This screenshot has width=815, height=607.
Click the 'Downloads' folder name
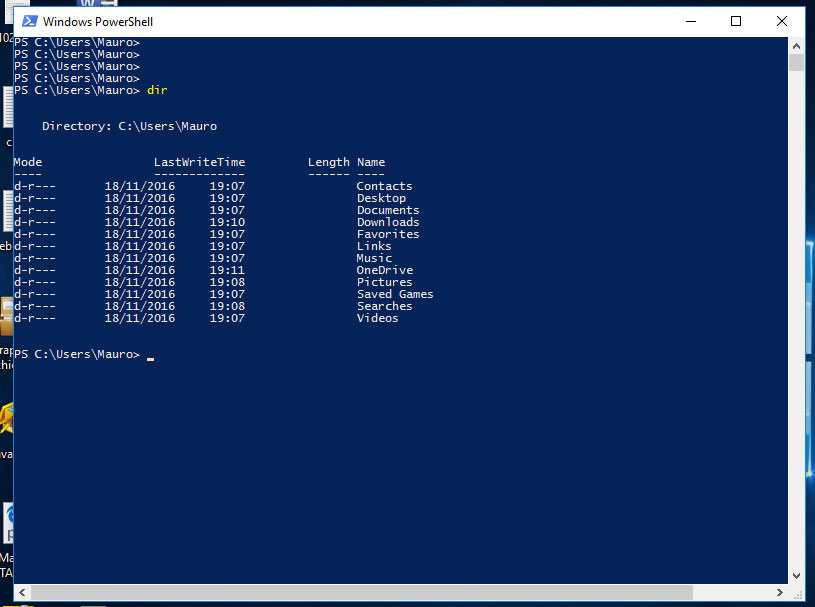(388, 222)
